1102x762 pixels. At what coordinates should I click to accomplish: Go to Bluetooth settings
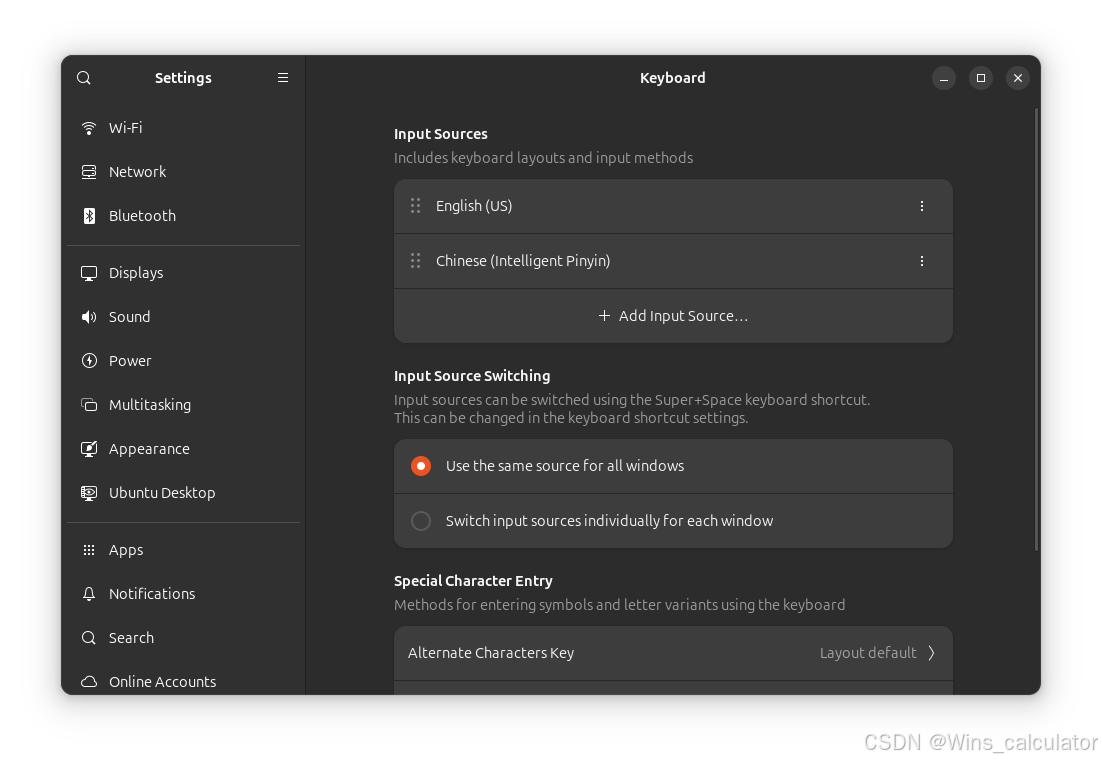(x=183, y=216)
